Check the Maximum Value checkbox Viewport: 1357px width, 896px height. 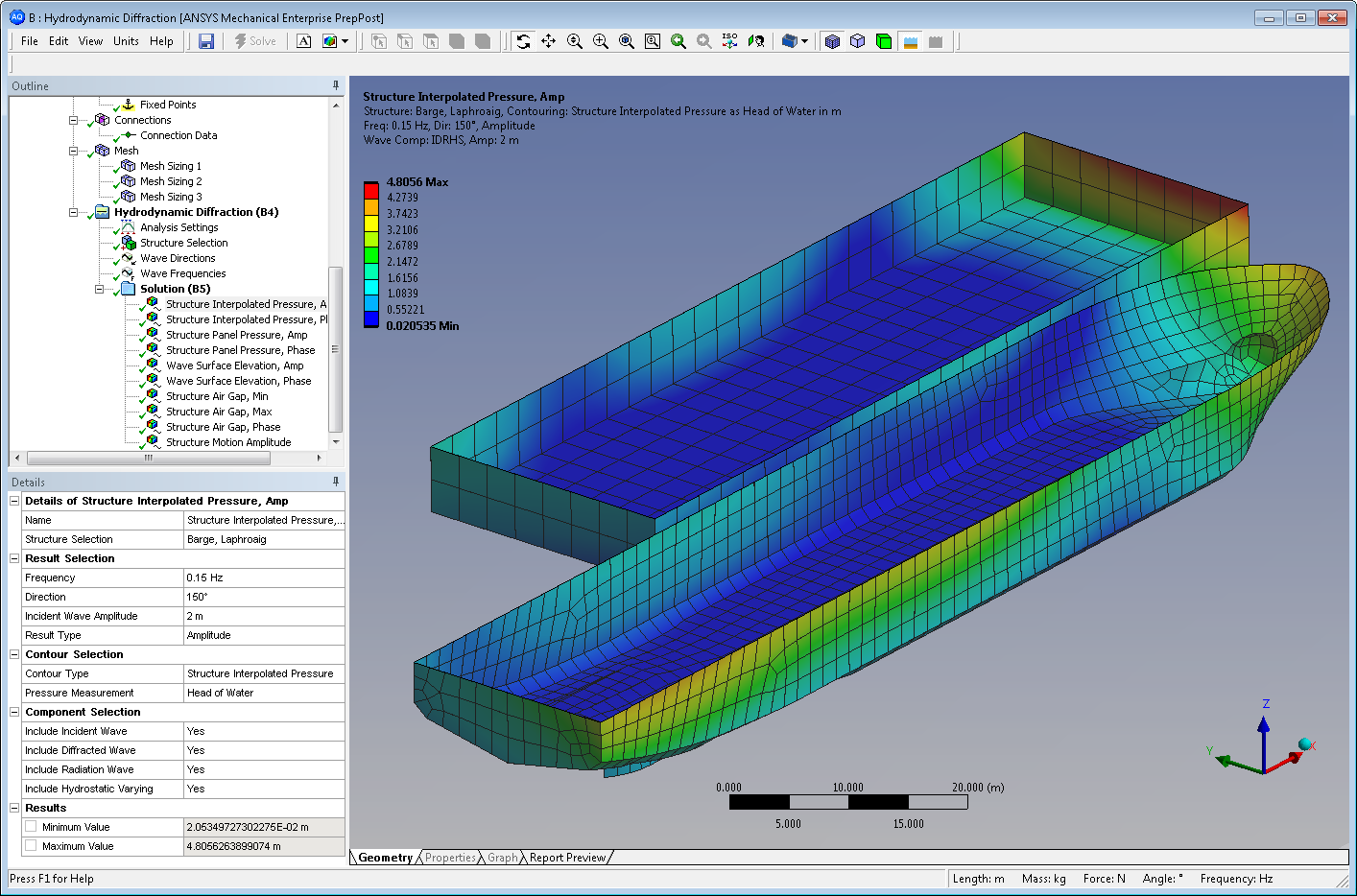(31, 846)
